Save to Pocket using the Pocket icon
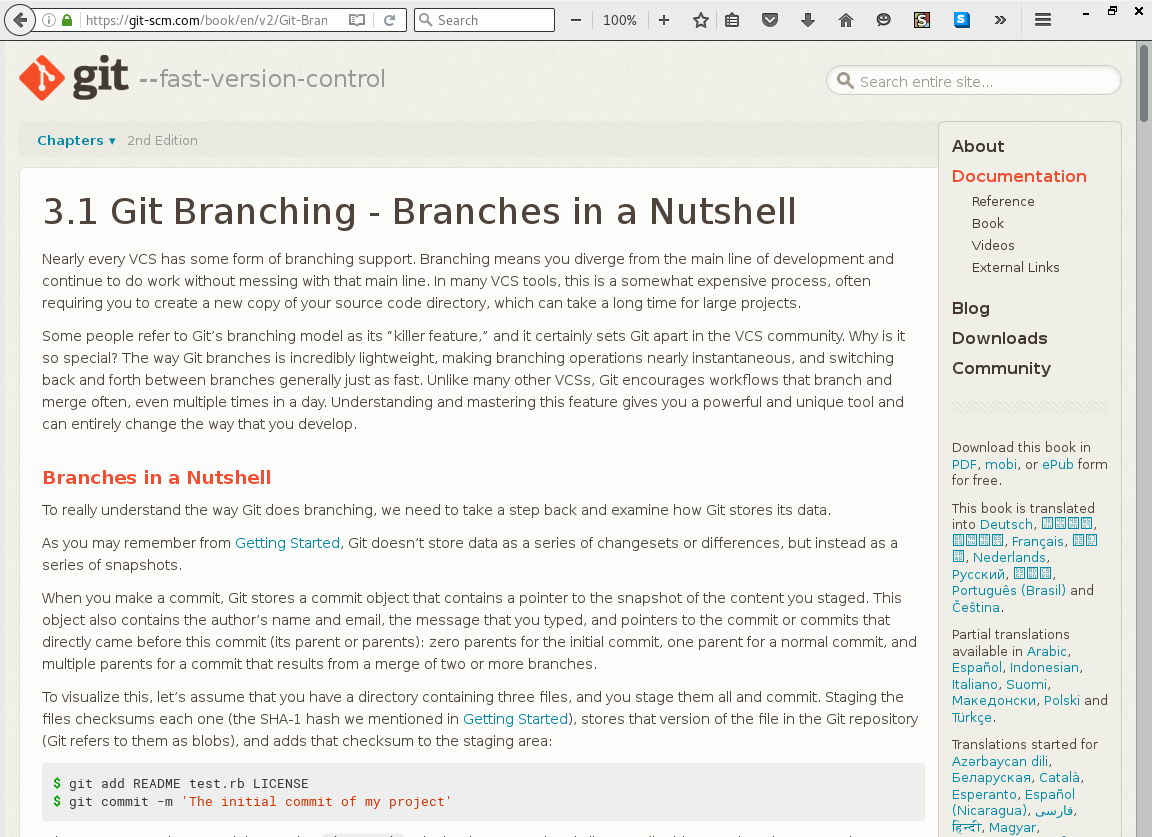Viewport: 1152px width, 837px height. click(x=770, y=20)
